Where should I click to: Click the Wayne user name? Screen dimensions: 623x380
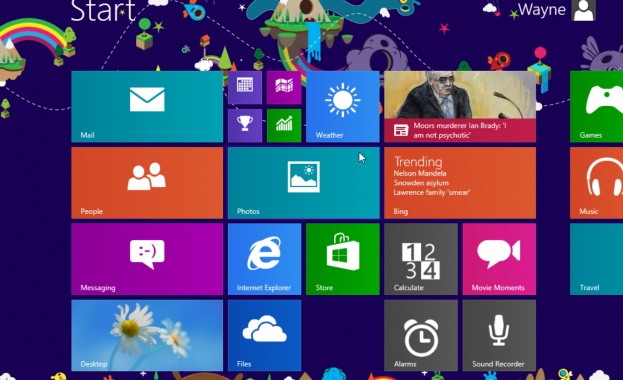[x=542, y=10]
